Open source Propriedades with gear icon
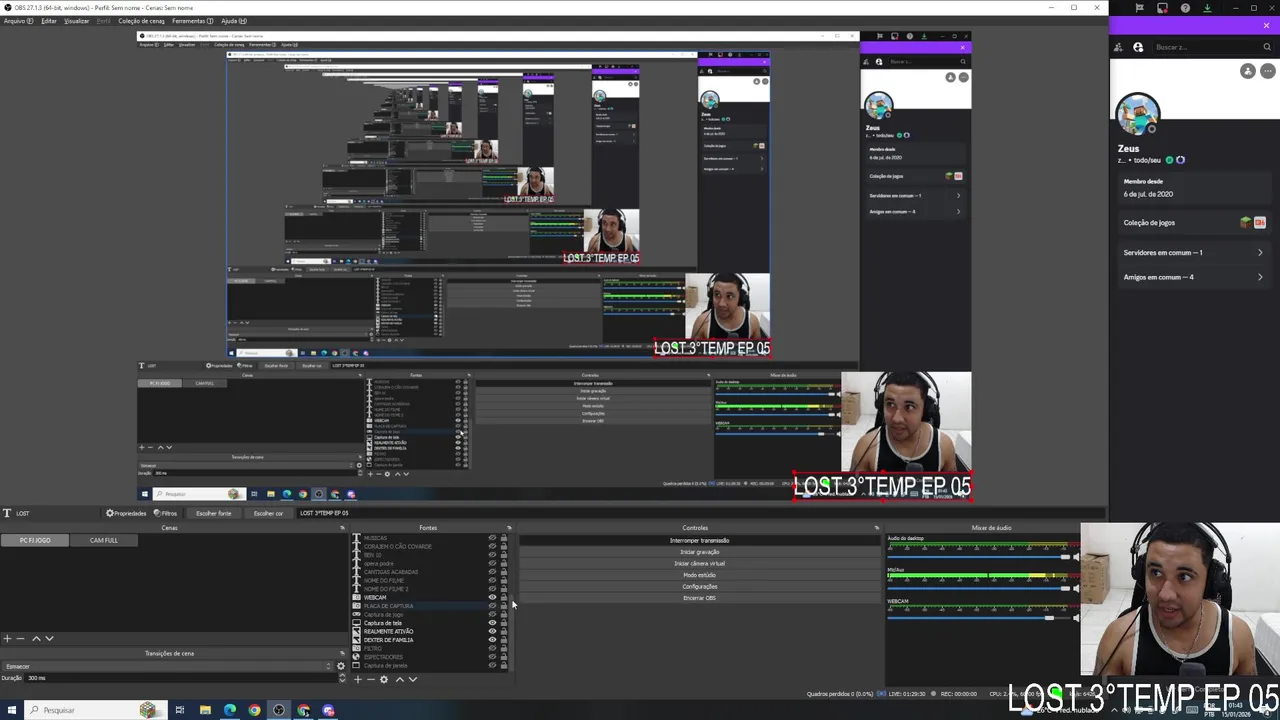The height and width of the screenshot is (720, 1280). click(126, 513)
